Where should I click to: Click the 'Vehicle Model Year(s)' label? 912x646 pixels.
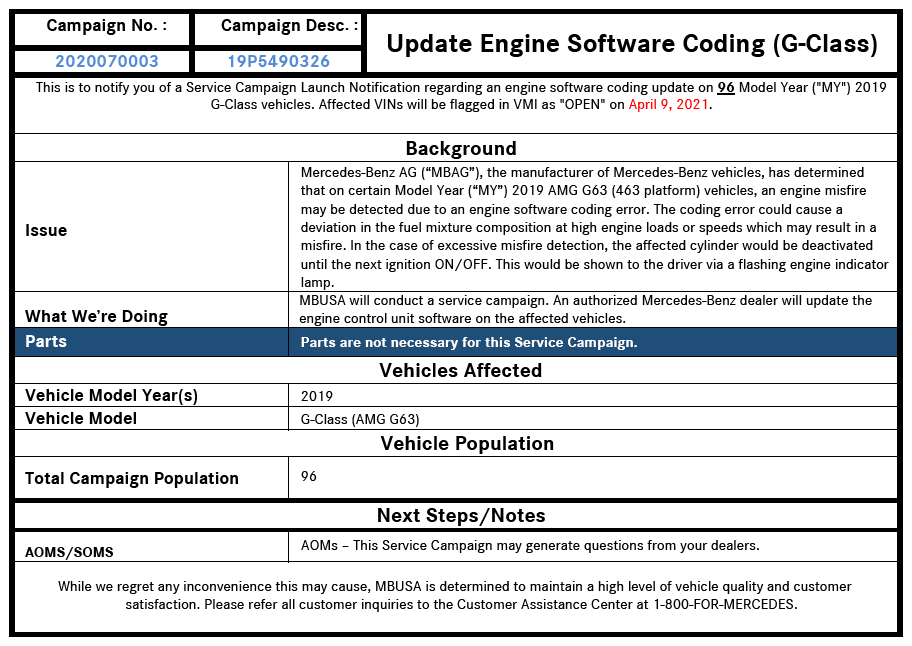111,395
